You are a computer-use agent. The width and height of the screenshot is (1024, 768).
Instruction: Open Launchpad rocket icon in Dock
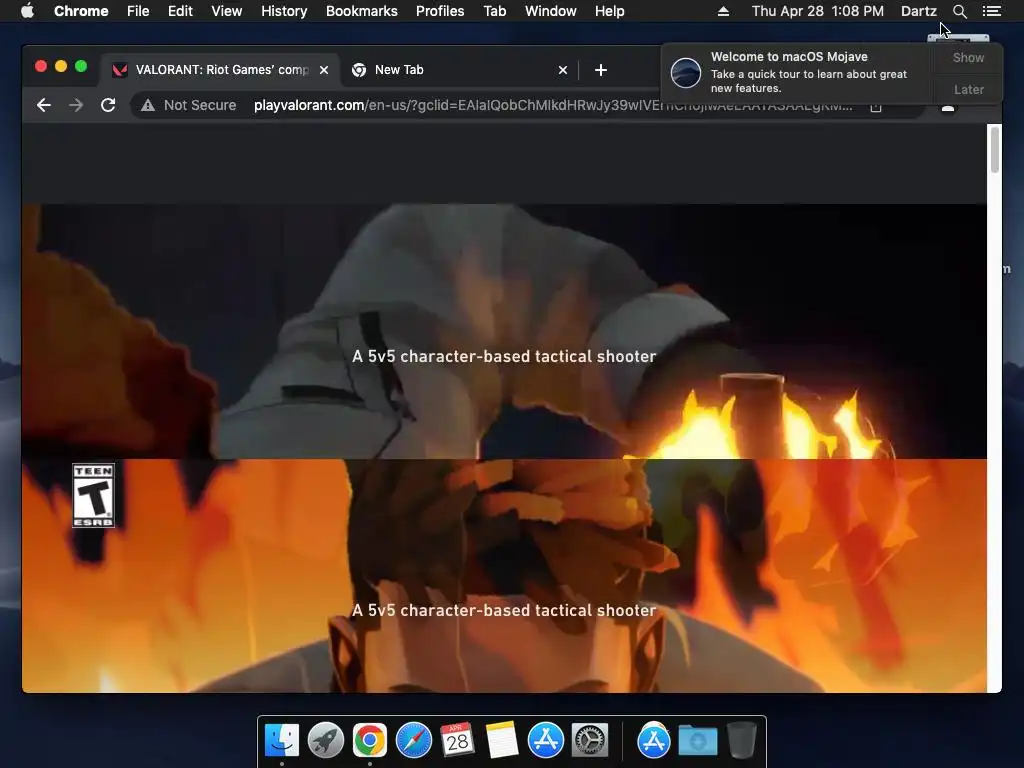[326, 740]
